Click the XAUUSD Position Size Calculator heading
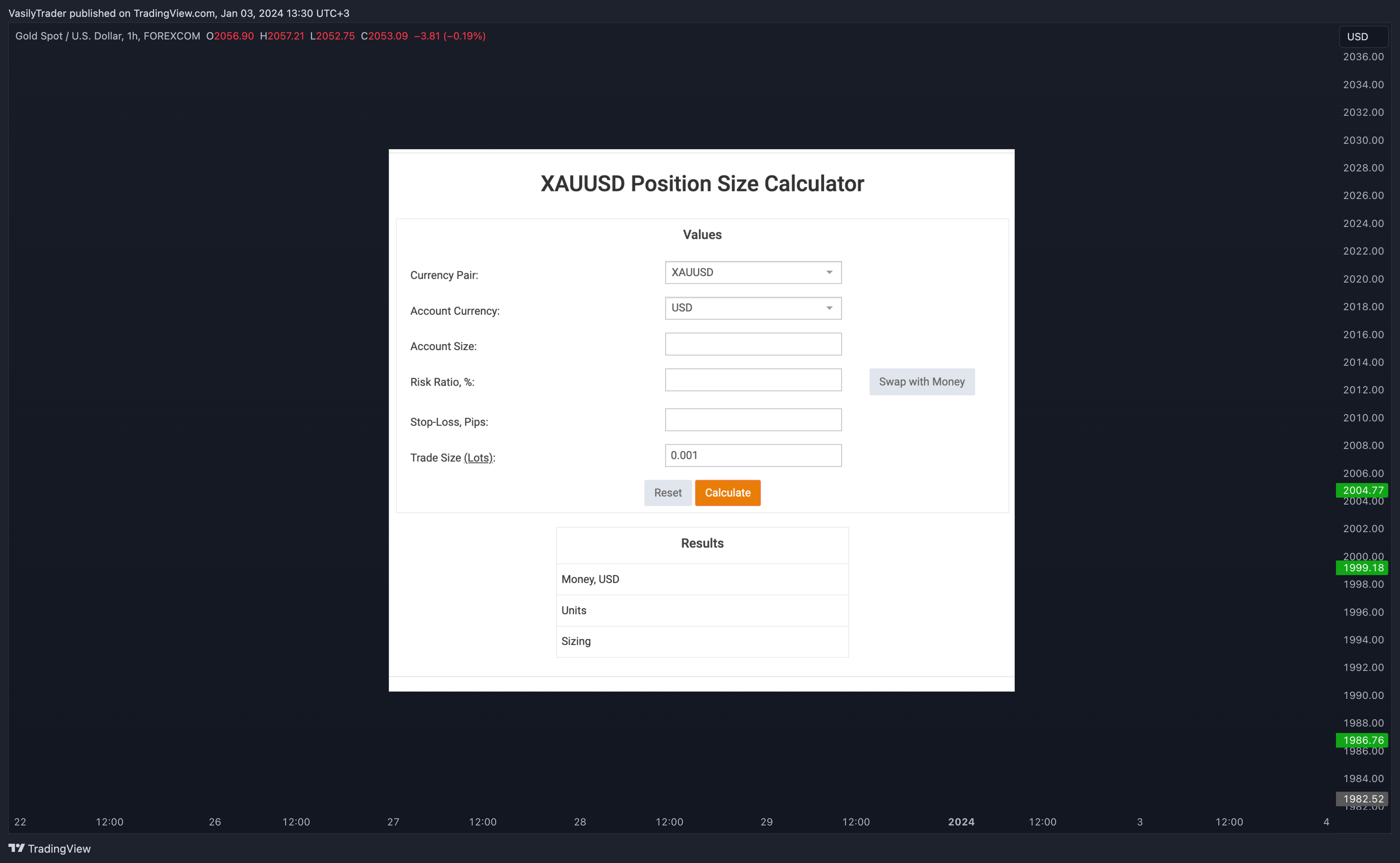Image resolution: width=1400 pixels, height=863 pixels. [702, 184]
